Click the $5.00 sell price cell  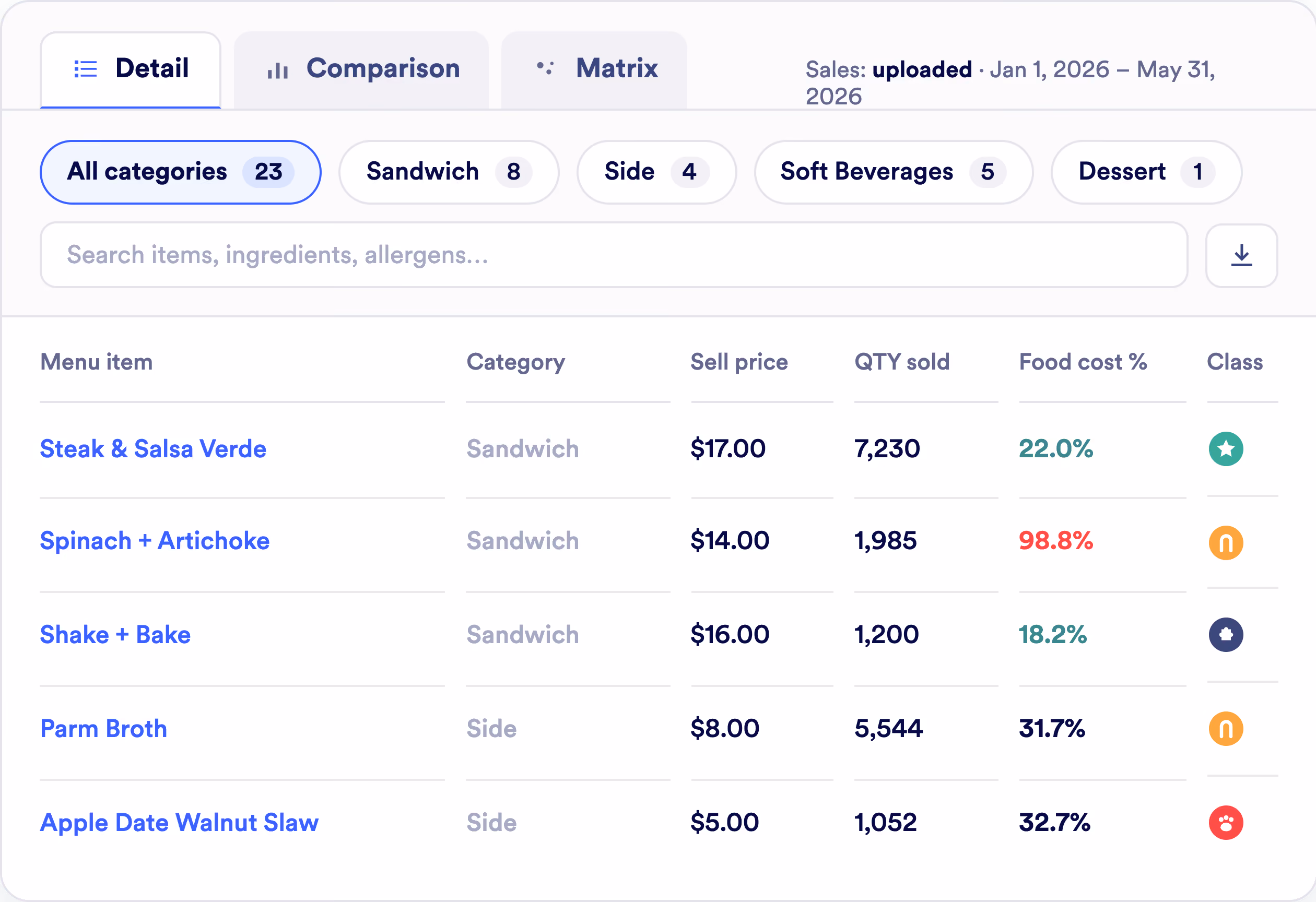724,822
